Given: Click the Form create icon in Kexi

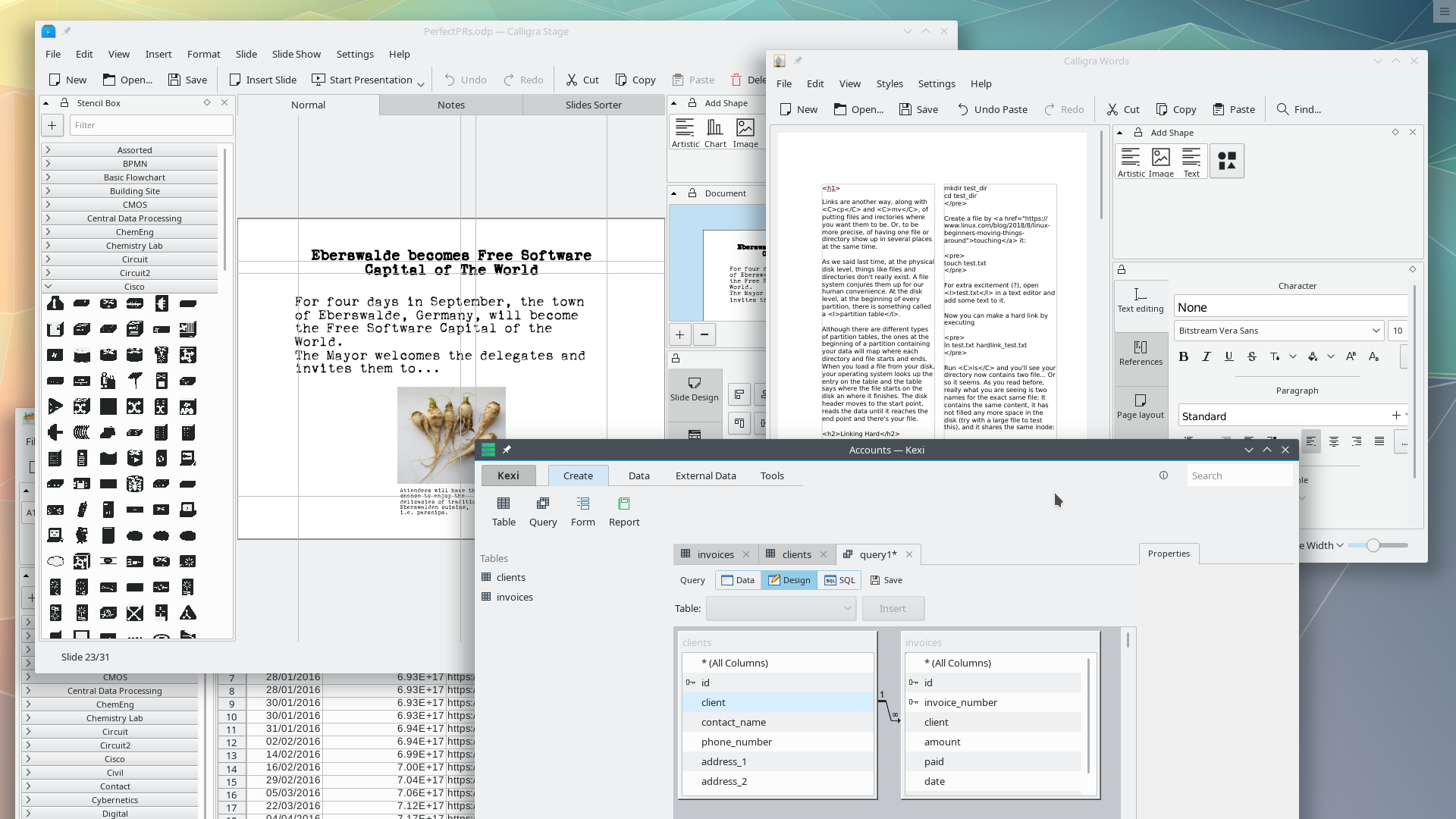Looking at the screenshot, I should tap(582, 512).
